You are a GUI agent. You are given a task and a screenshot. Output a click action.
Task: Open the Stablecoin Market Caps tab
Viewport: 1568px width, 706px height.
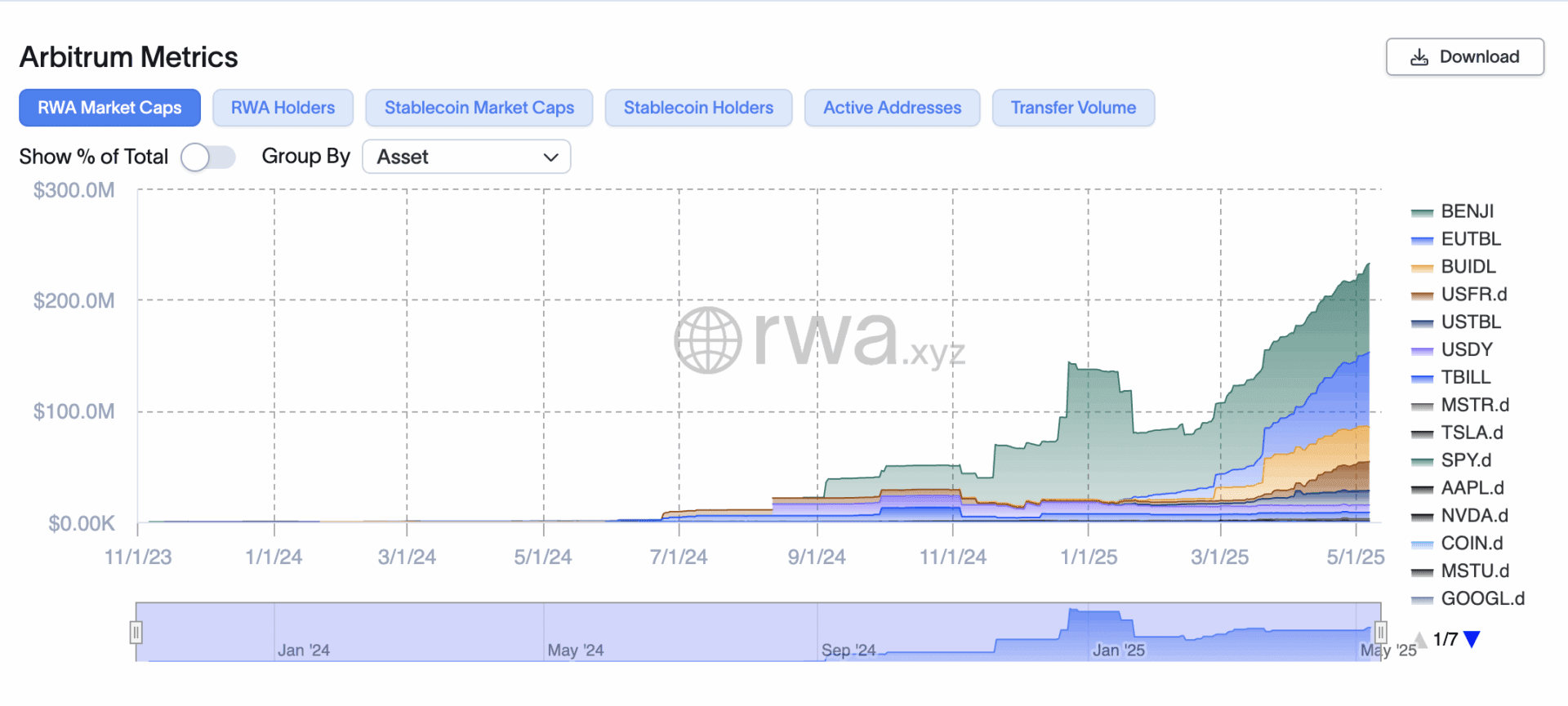pos(479,108)
